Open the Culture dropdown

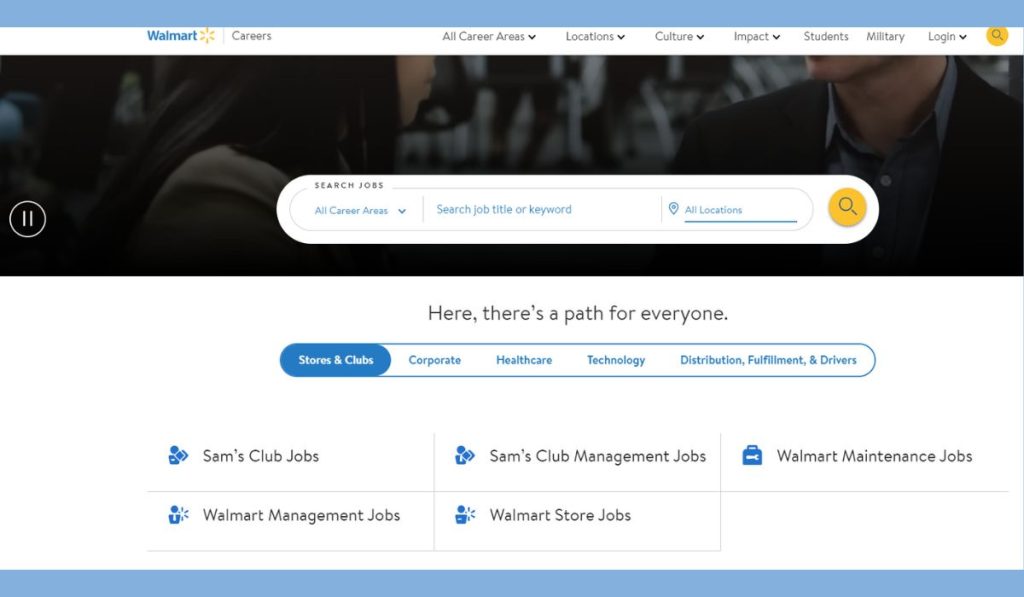click(x=678, y=36)
